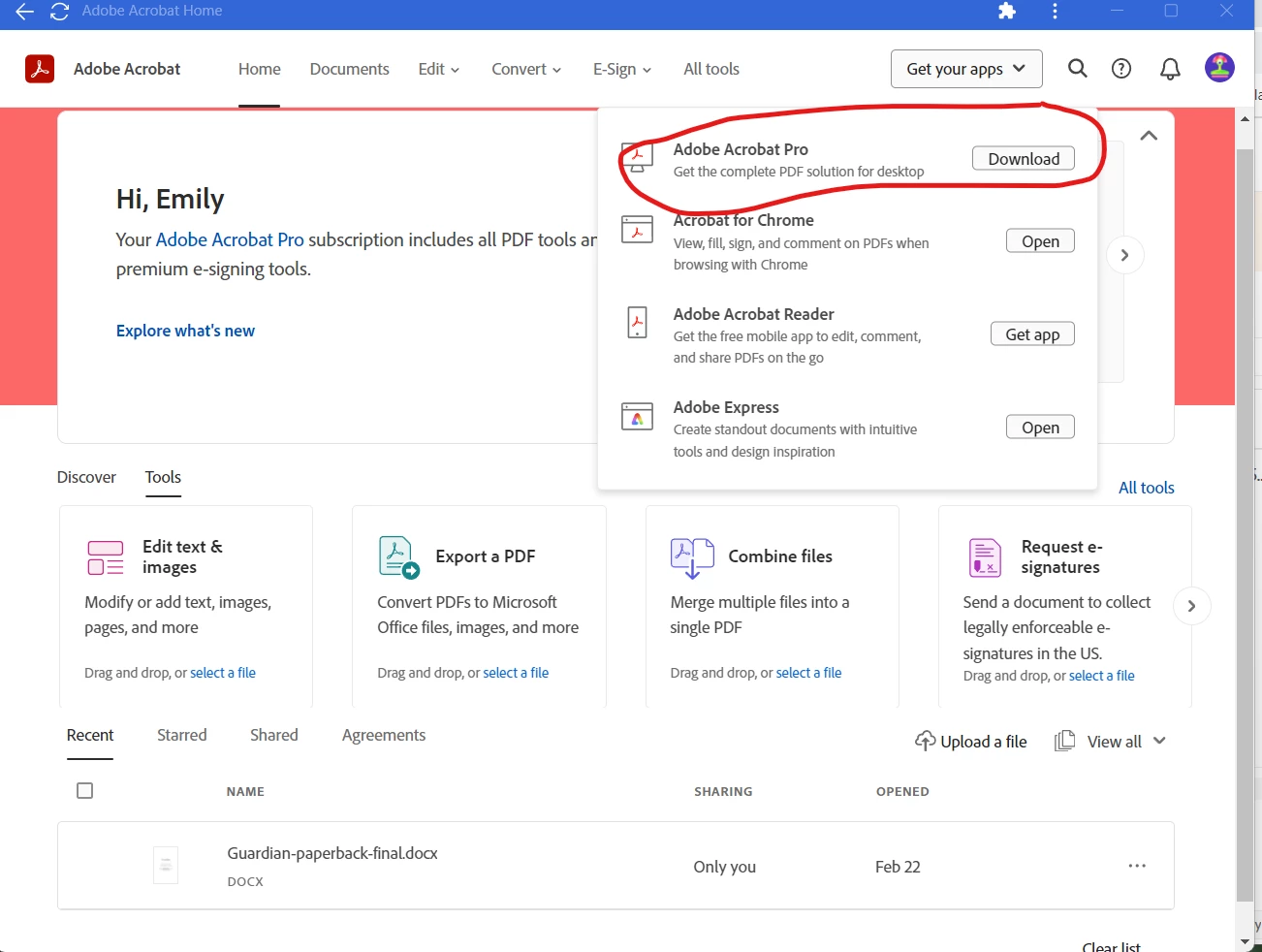Click the Adobe Acrobat logo icon

tap(40, 69)
